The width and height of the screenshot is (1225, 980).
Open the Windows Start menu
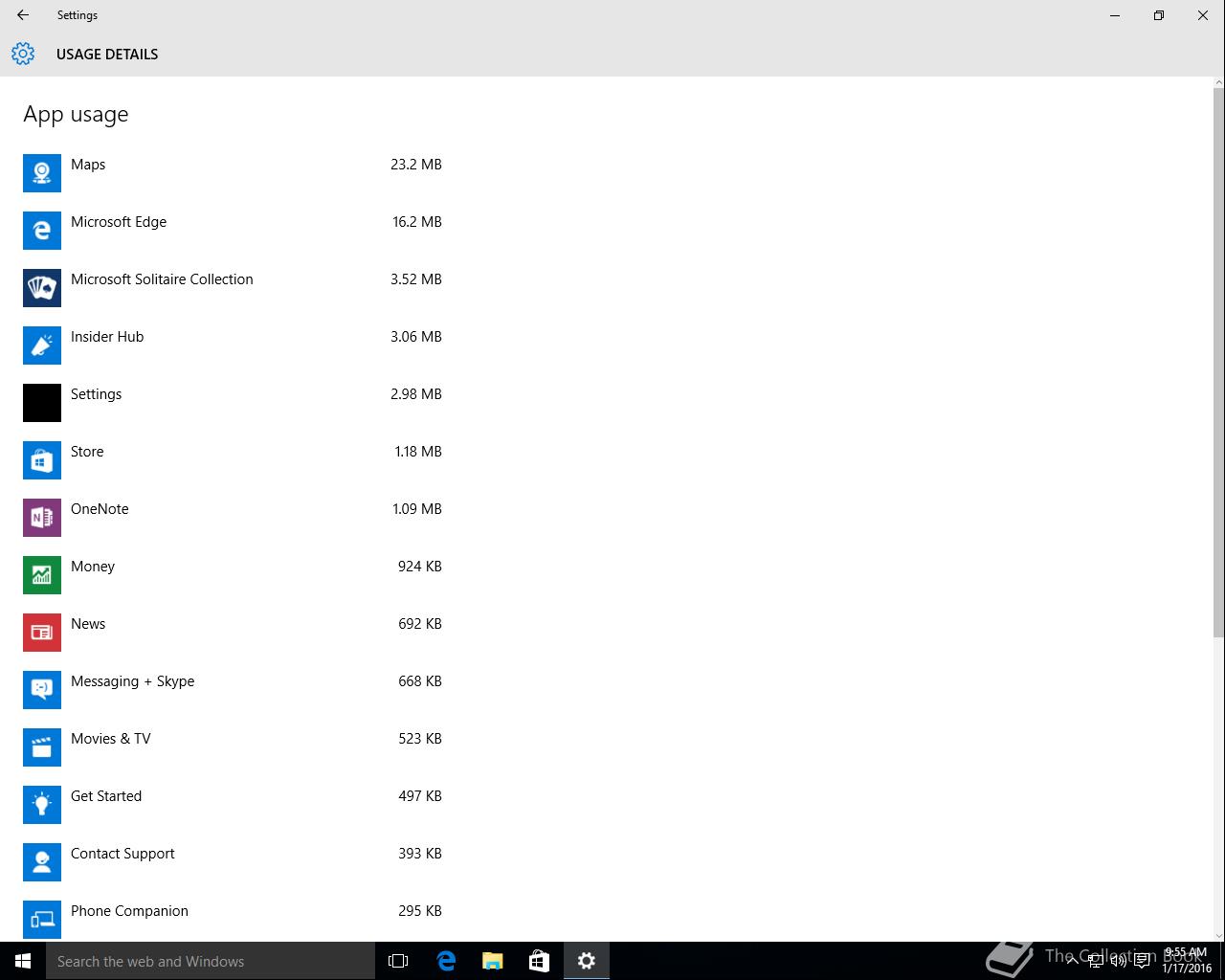[23, 961]
